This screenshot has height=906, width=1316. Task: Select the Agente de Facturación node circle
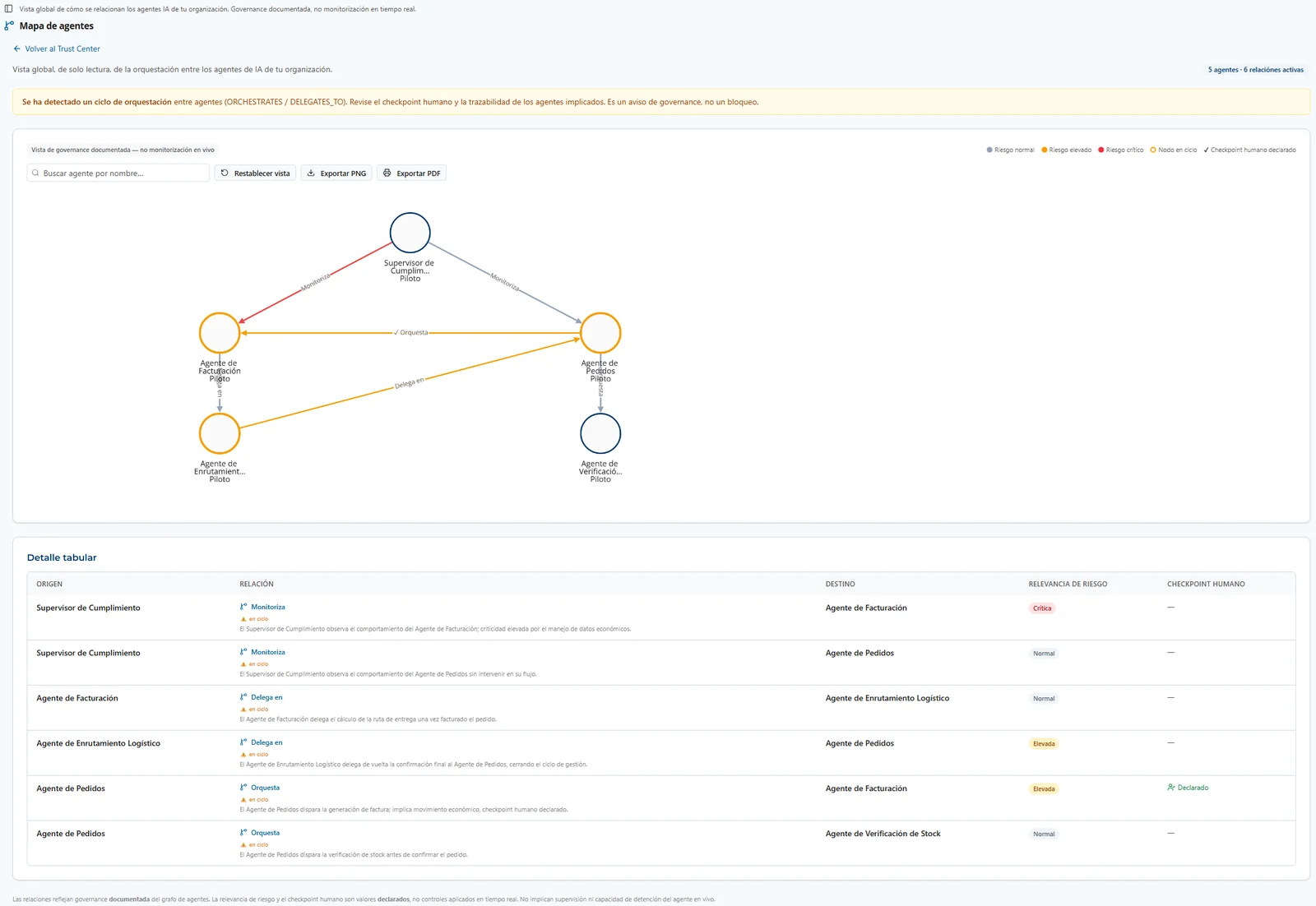(x=220, y=333)
